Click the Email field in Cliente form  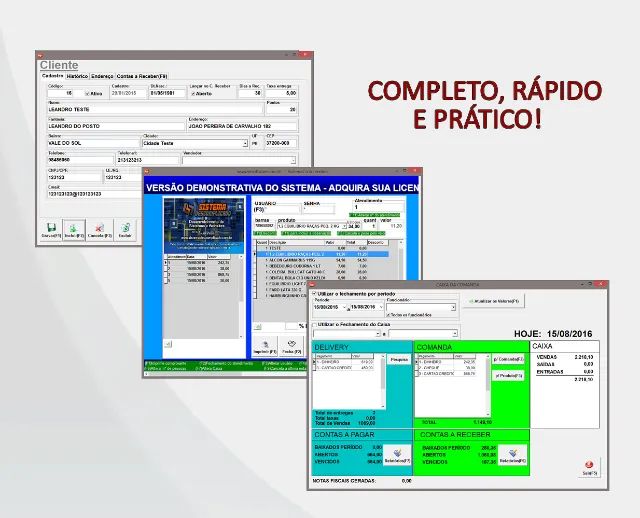(94, 194)
